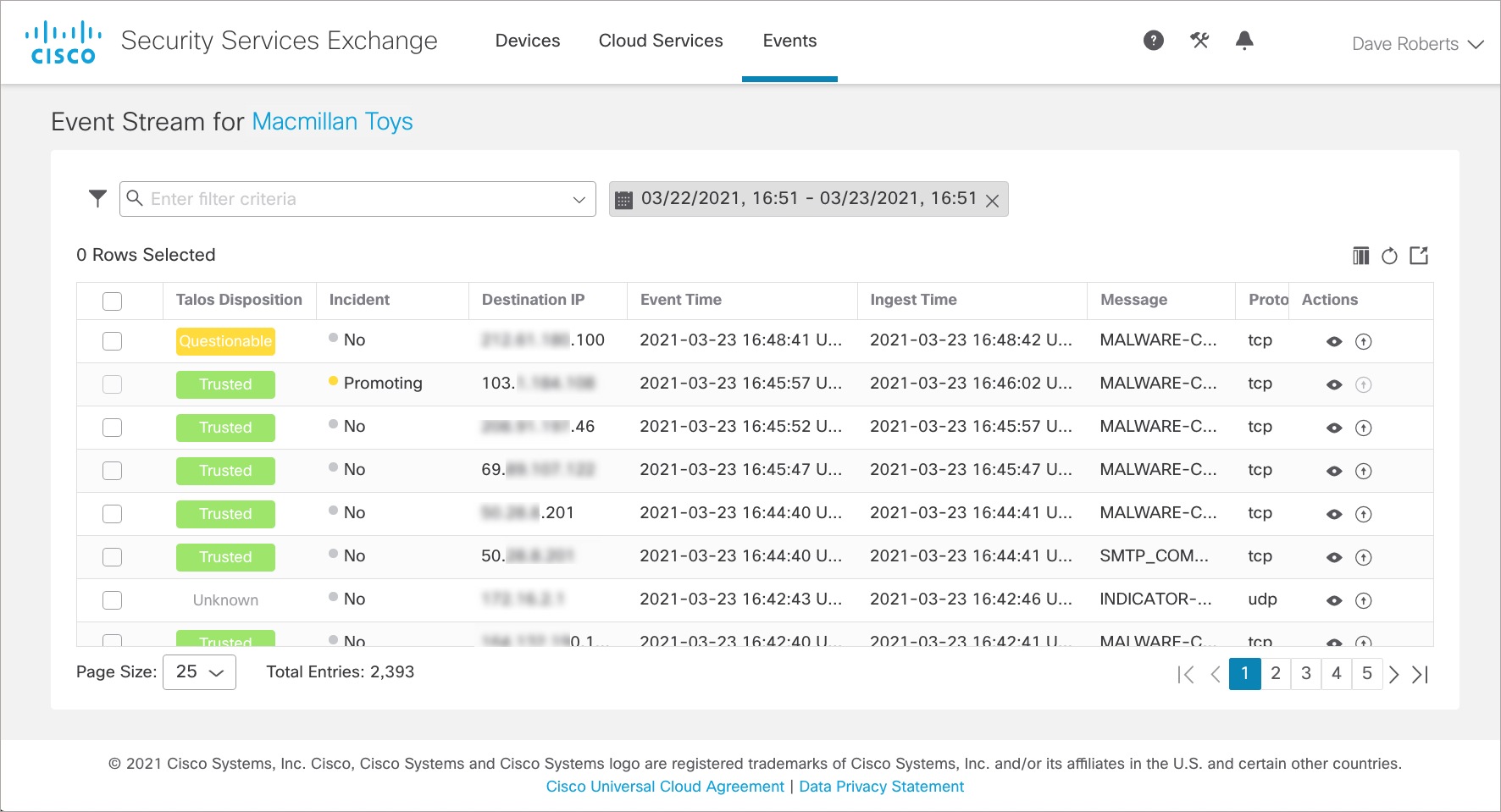Check the checkbox for 16:45:52 event
The image size is (1501, 812).
click(x=112, y=428)
